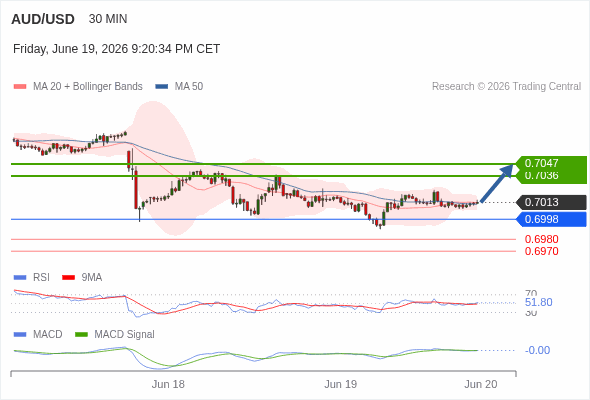Click the MACD legend label
The width and height of the screenshot is (590, 400).
point(48,335)
